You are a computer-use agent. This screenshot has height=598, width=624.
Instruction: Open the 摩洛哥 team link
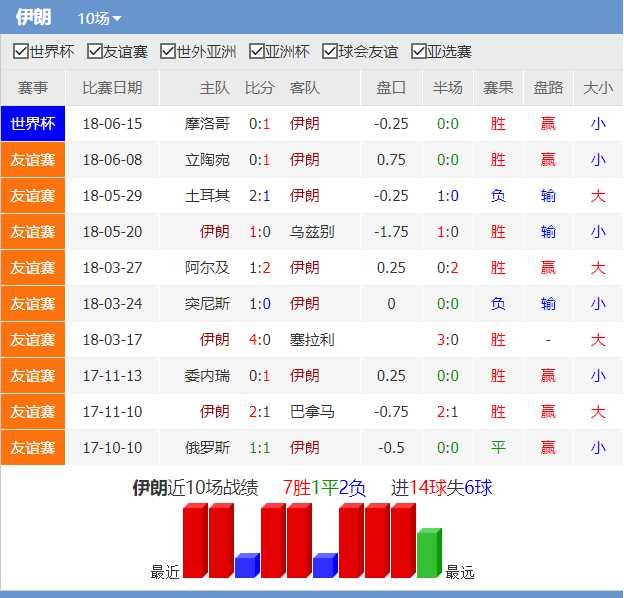[x=207, y=124]
